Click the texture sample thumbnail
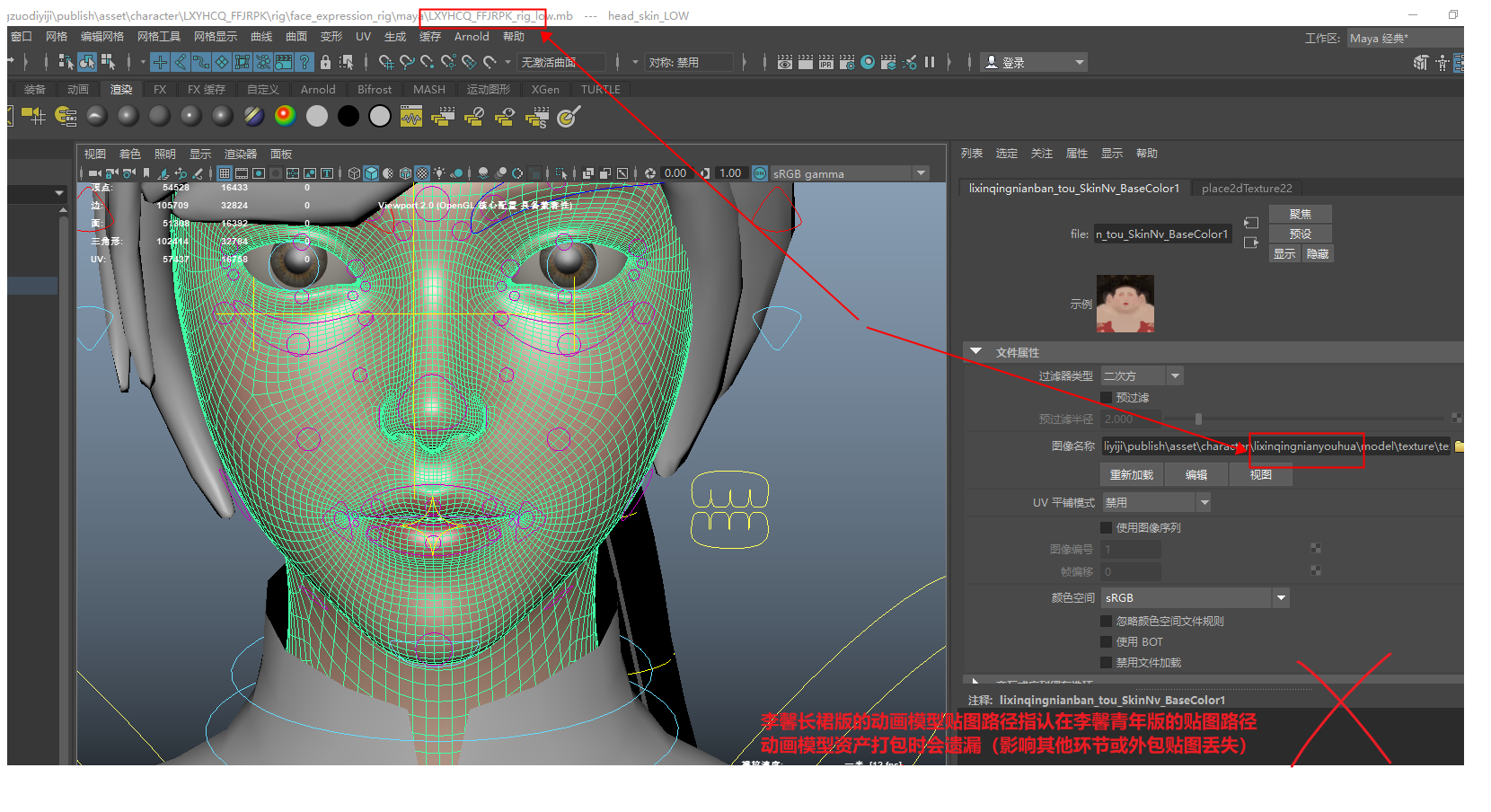 1125,304
